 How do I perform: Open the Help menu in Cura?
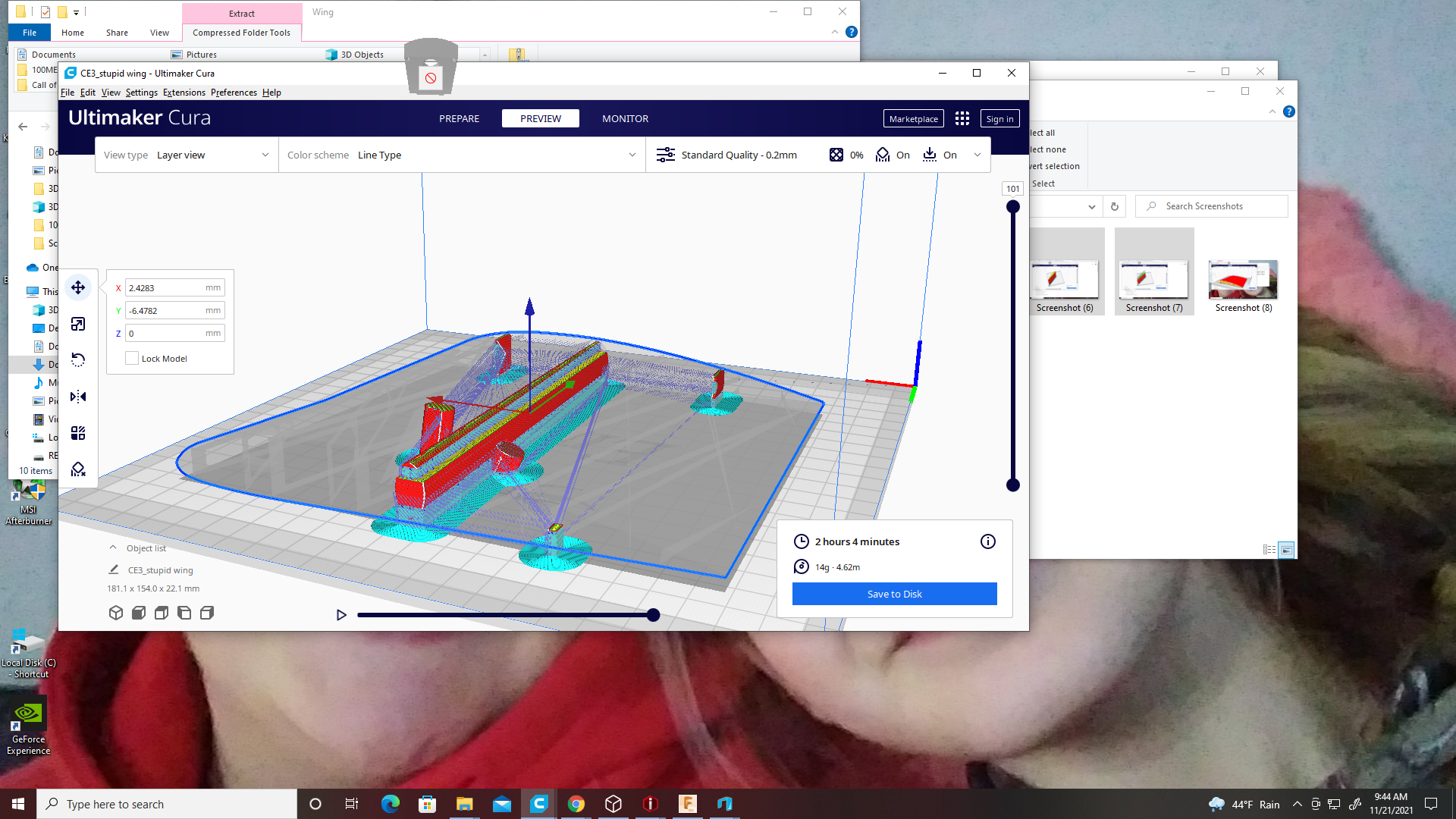pyautogui.click(x=271, y=93)
